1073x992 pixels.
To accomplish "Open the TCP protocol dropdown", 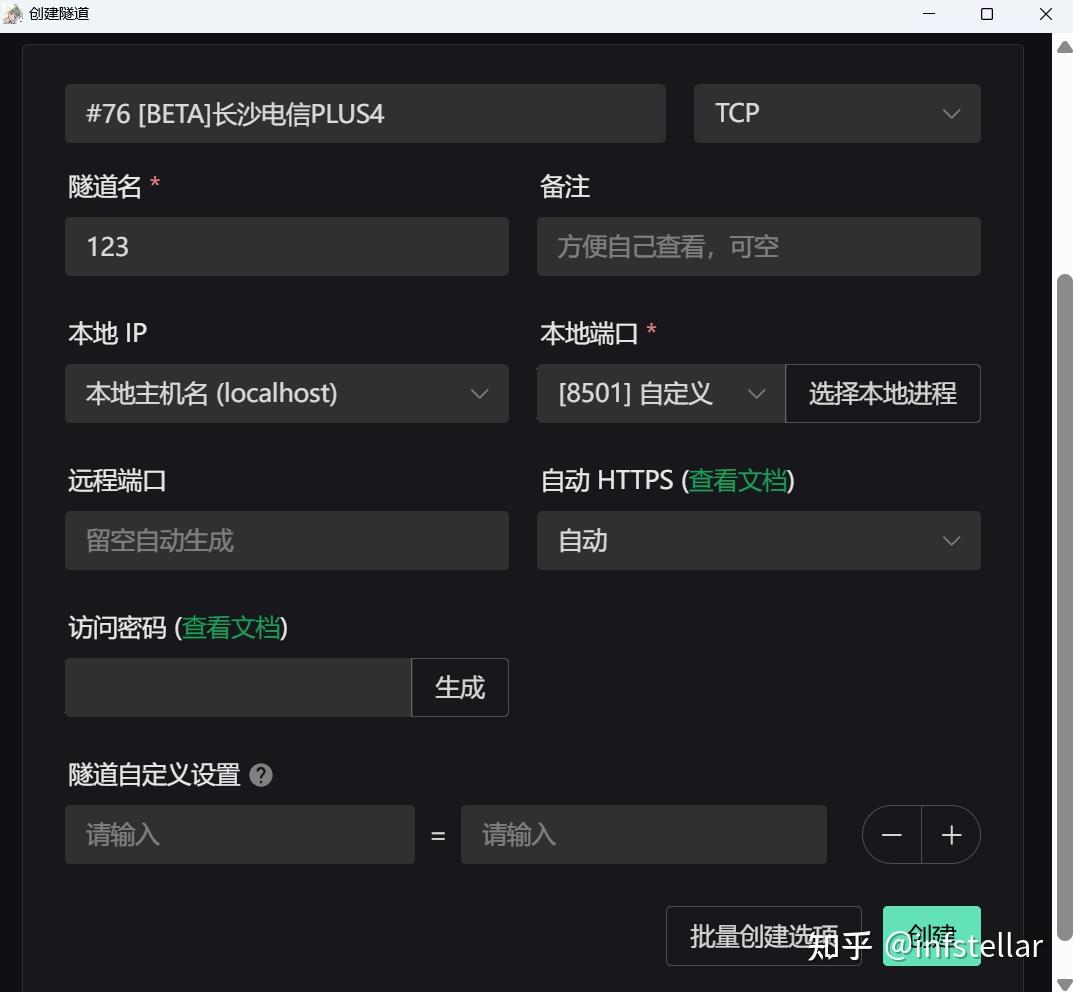I will click(x=837, y=113).
